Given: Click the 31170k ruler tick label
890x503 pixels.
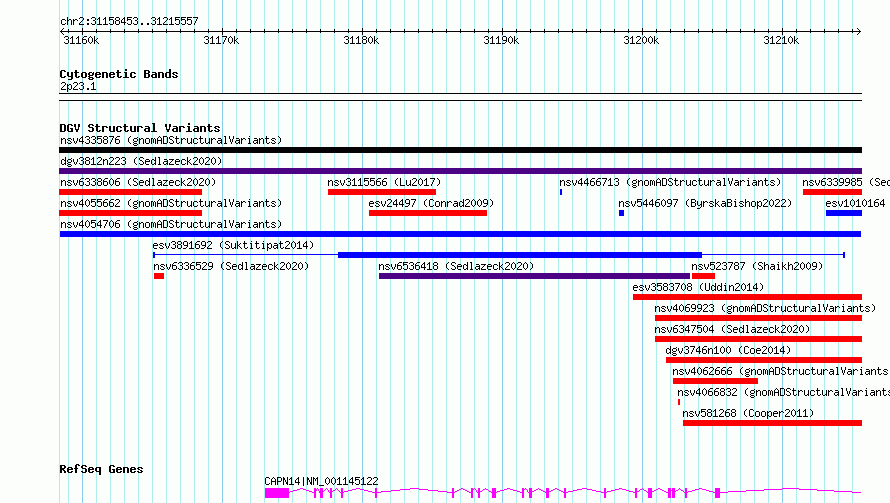Looking at the screenshot, I should pyautogui.click(x=221, y=40).
